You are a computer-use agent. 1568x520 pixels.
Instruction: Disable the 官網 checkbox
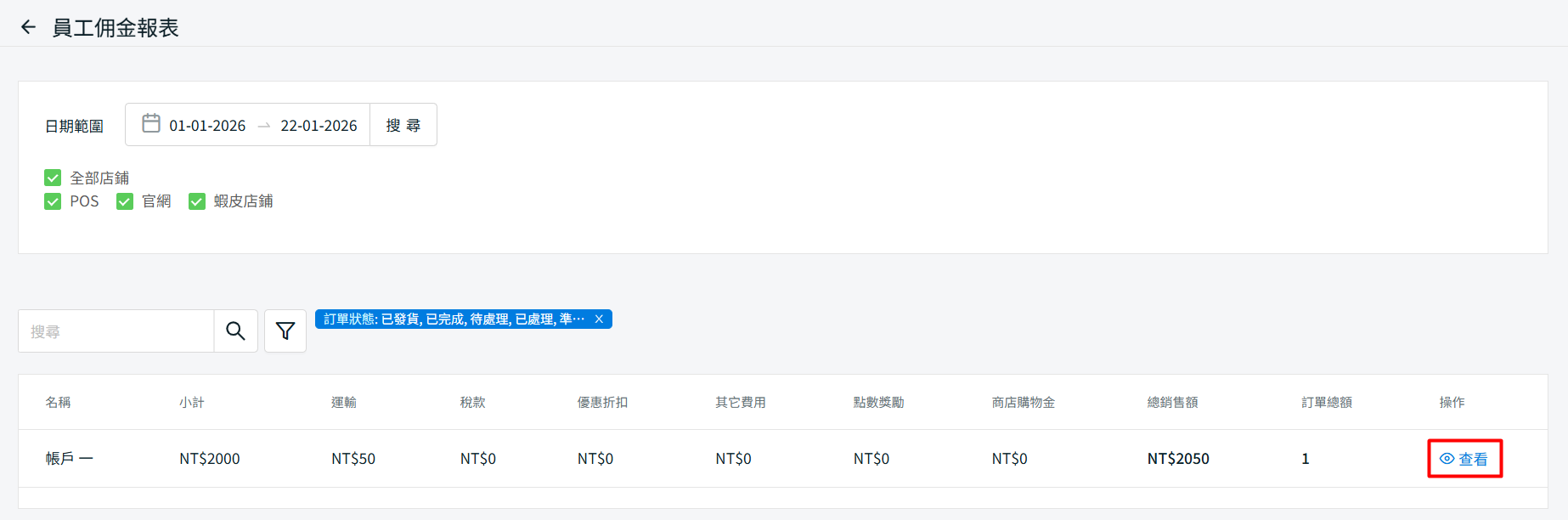pyautogui.click(x=125, y=201)
